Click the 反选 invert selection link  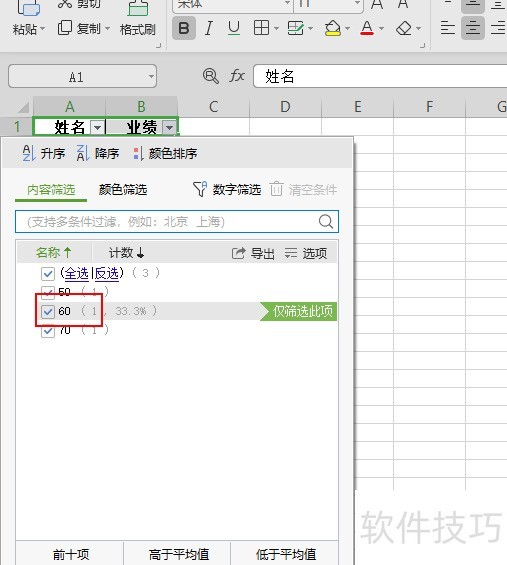(x=107, y=273)
